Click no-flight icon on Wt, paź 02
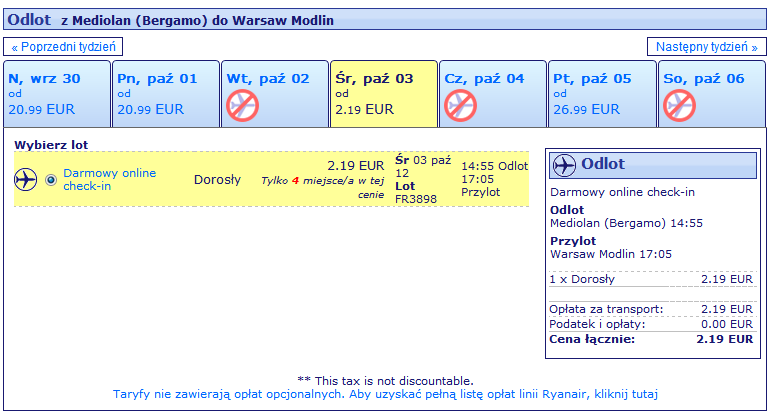 242,106
